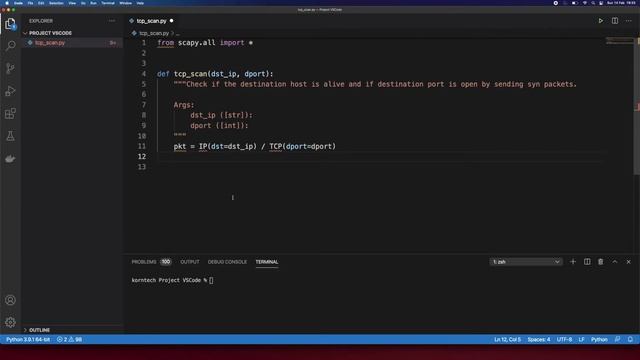The width and height of the screenshot is (640, 360).
Task: Click the feedback icon in the status bar
Action: point(618,340)
